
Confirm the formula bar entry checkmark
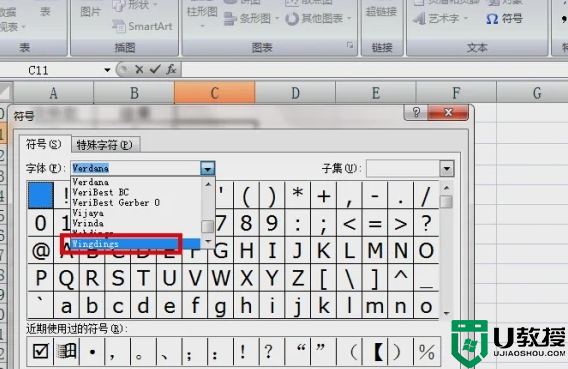155,69
